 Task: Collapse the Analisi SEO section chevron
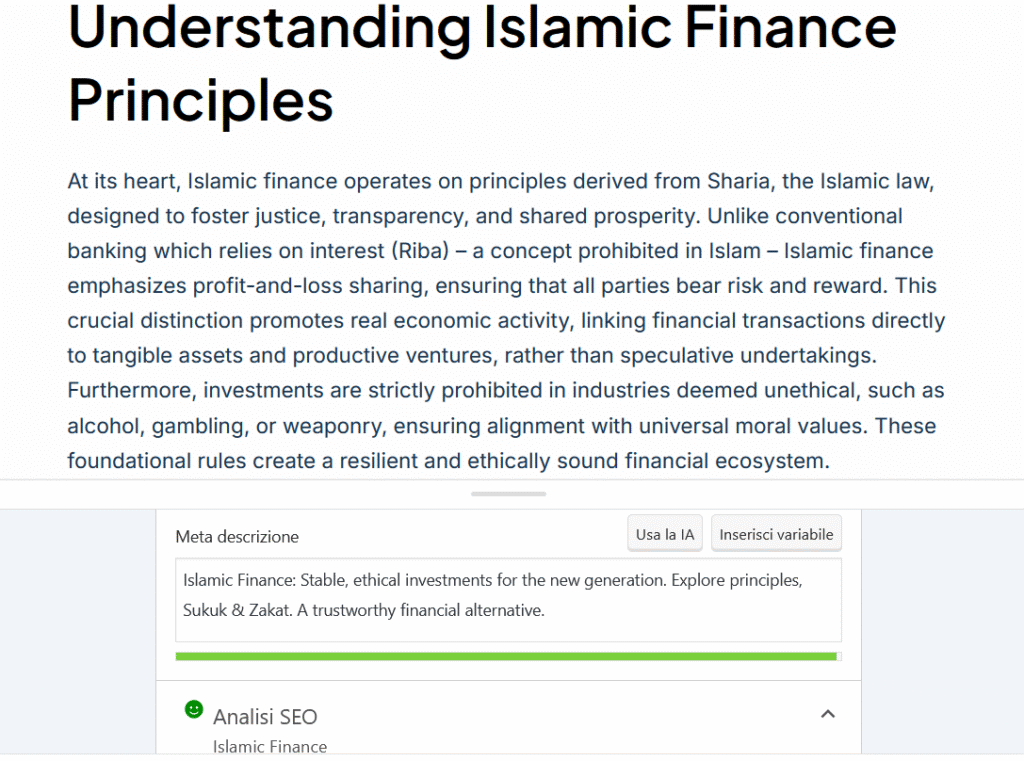click(x=827, y=714)
